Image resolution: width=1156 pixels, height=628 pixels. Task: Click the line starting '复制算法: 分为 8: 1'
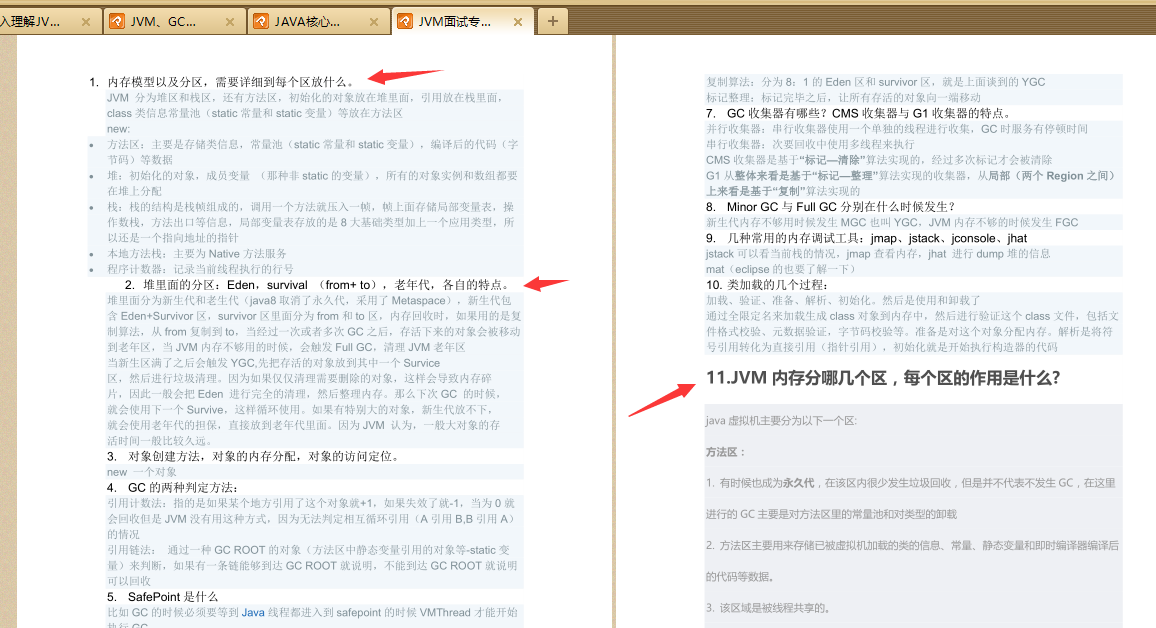(x=875, y=82)
